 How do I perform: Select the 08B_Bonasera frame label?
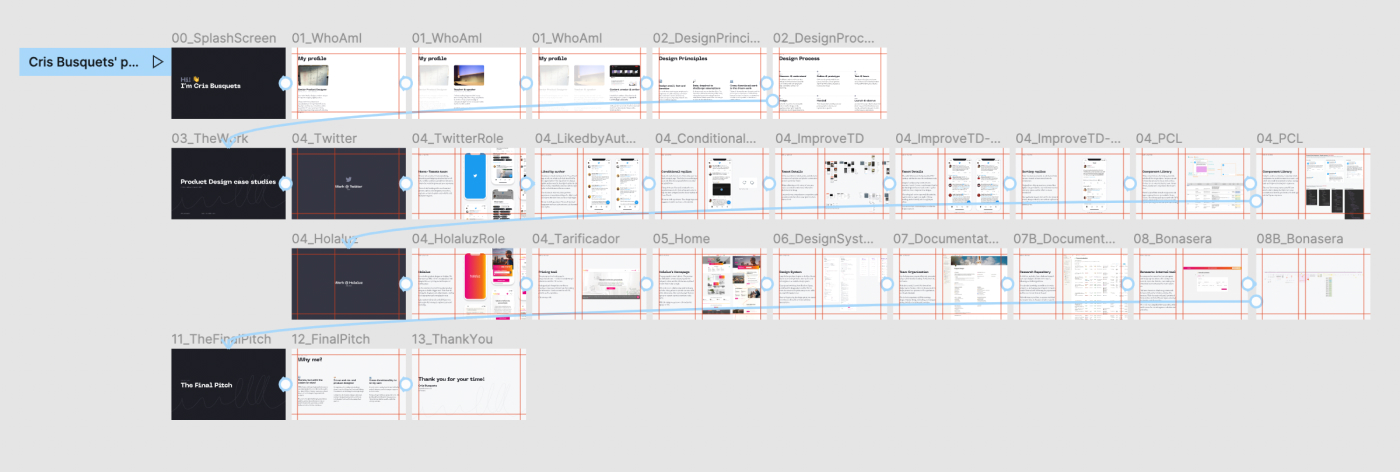[1300, 238]
